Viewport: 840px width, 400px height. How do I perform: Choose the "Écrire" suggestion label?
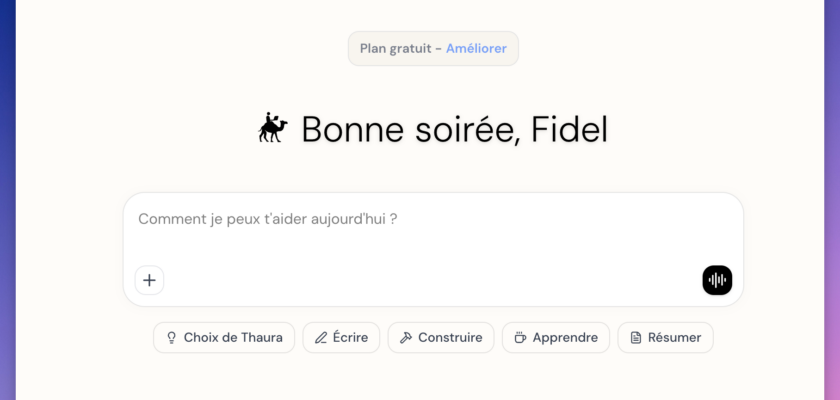point(351,338)
